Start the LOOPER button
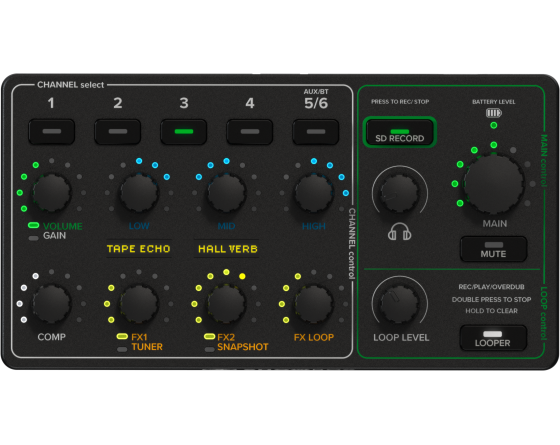This screenshot has height=445, width=560. coord(493,338)
